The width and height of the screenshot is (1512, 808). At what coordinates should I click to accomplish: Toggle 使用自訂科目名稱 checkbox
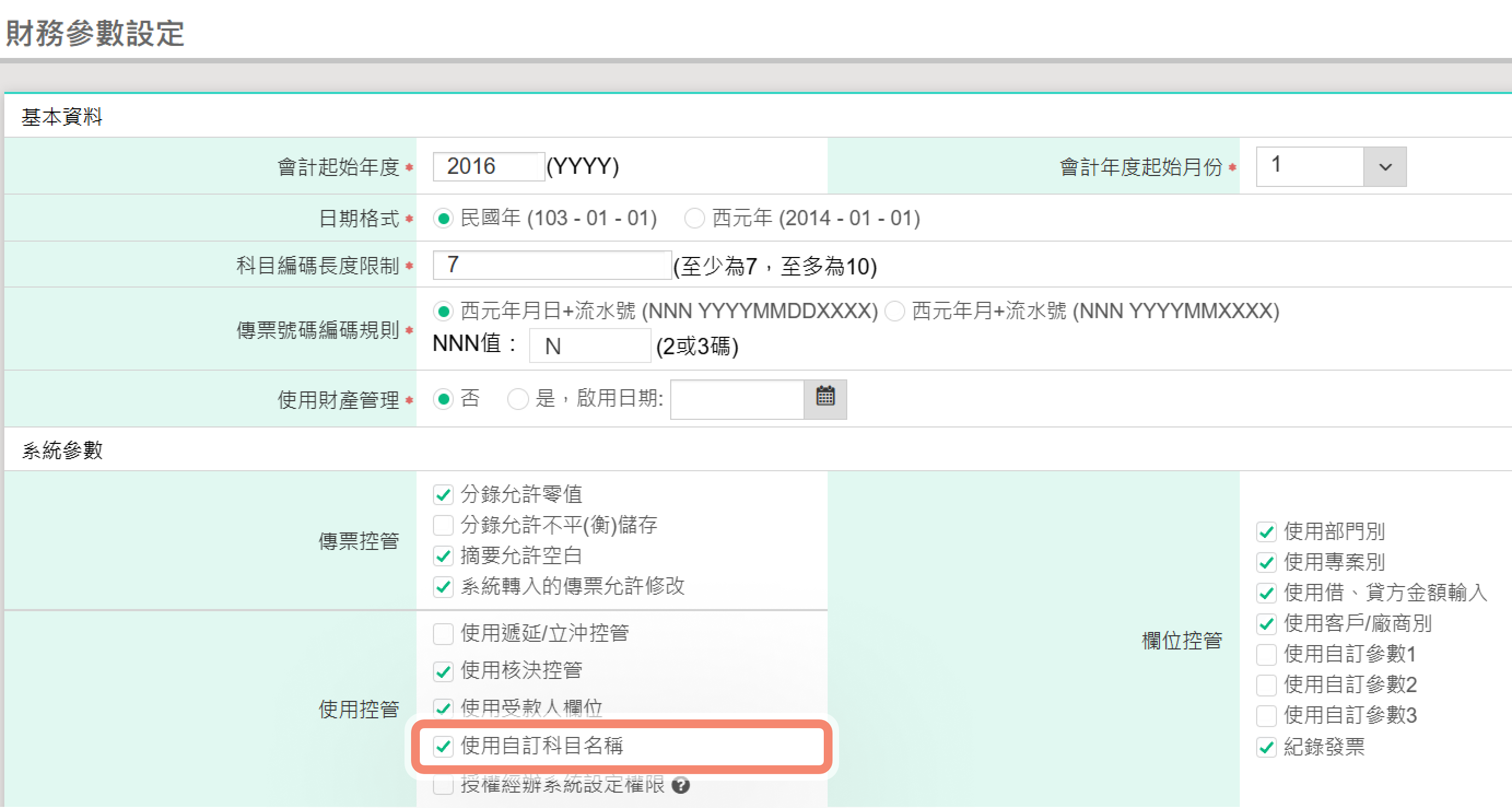(443, 746)
